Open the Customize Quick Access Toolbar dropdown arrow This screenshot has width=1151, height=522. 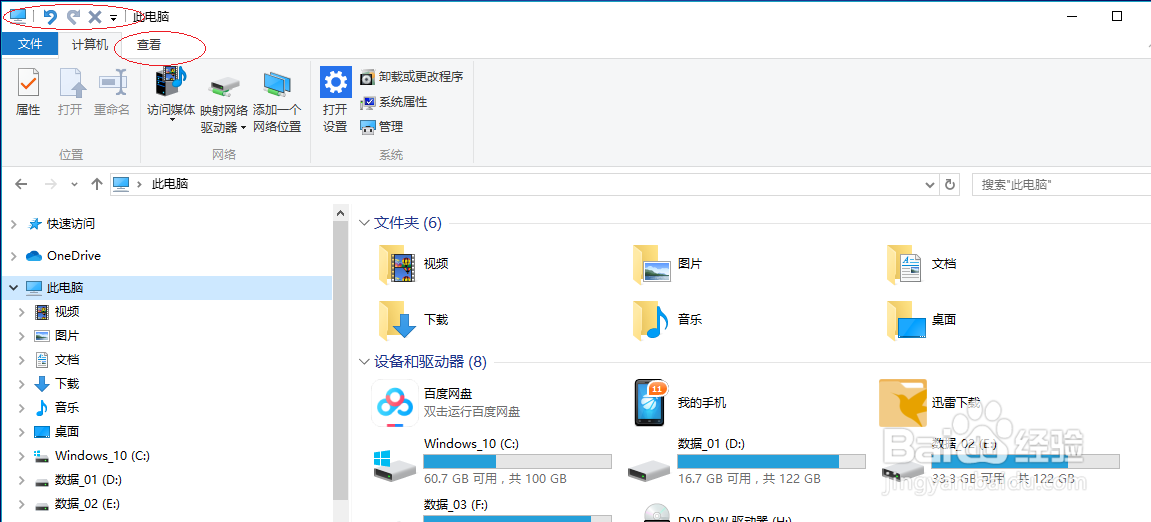(113, 17)
